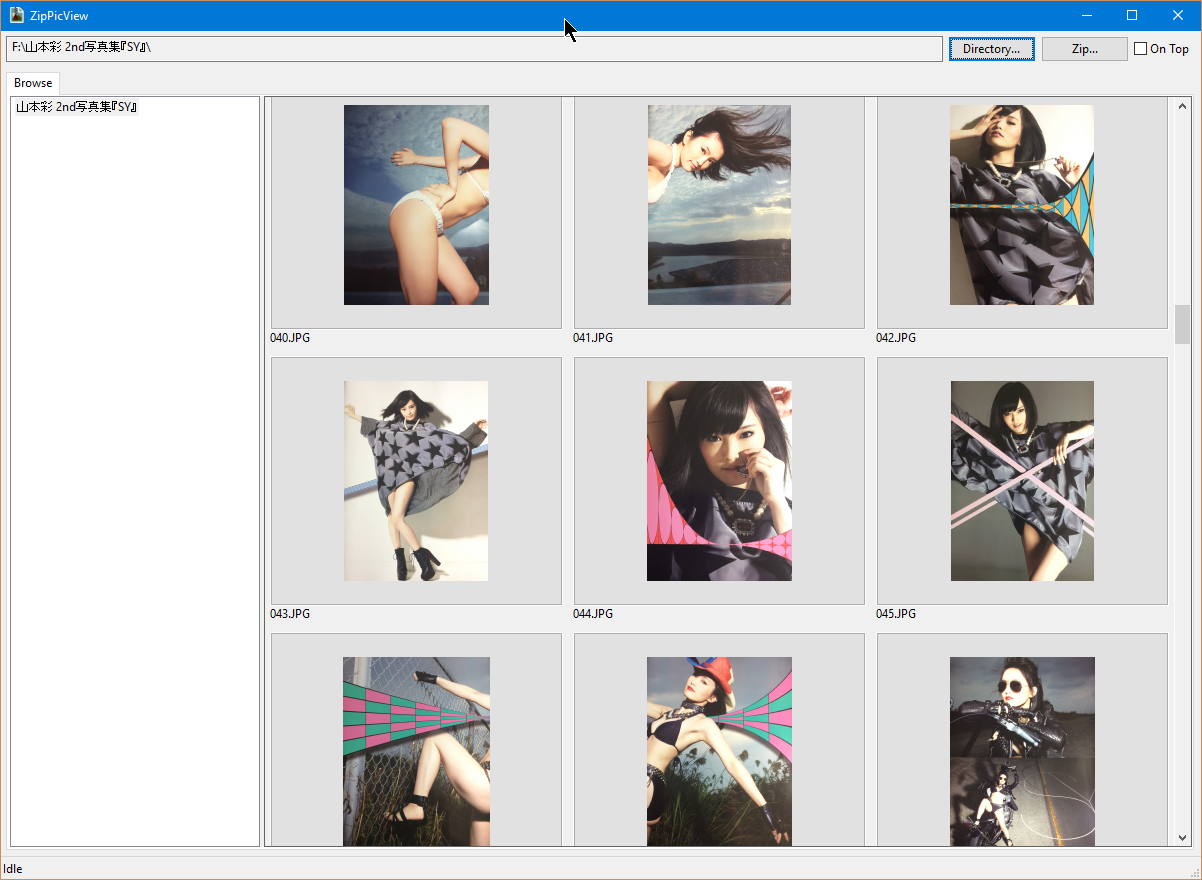
Task: Click the Idle status bar text
Action: pos(13,869)
